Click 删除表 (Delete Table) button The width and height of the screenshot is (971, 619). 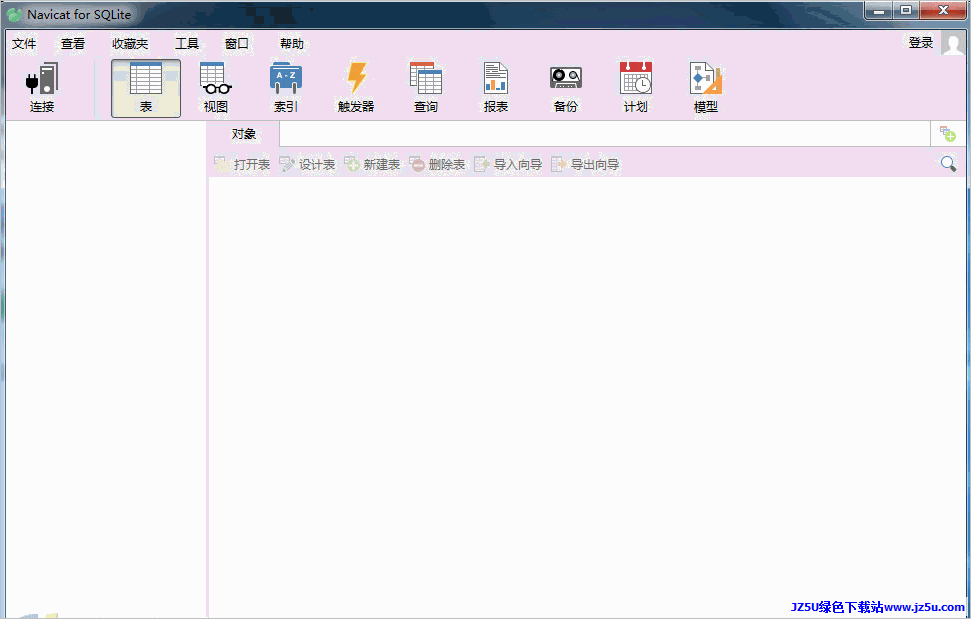(437, 164)
